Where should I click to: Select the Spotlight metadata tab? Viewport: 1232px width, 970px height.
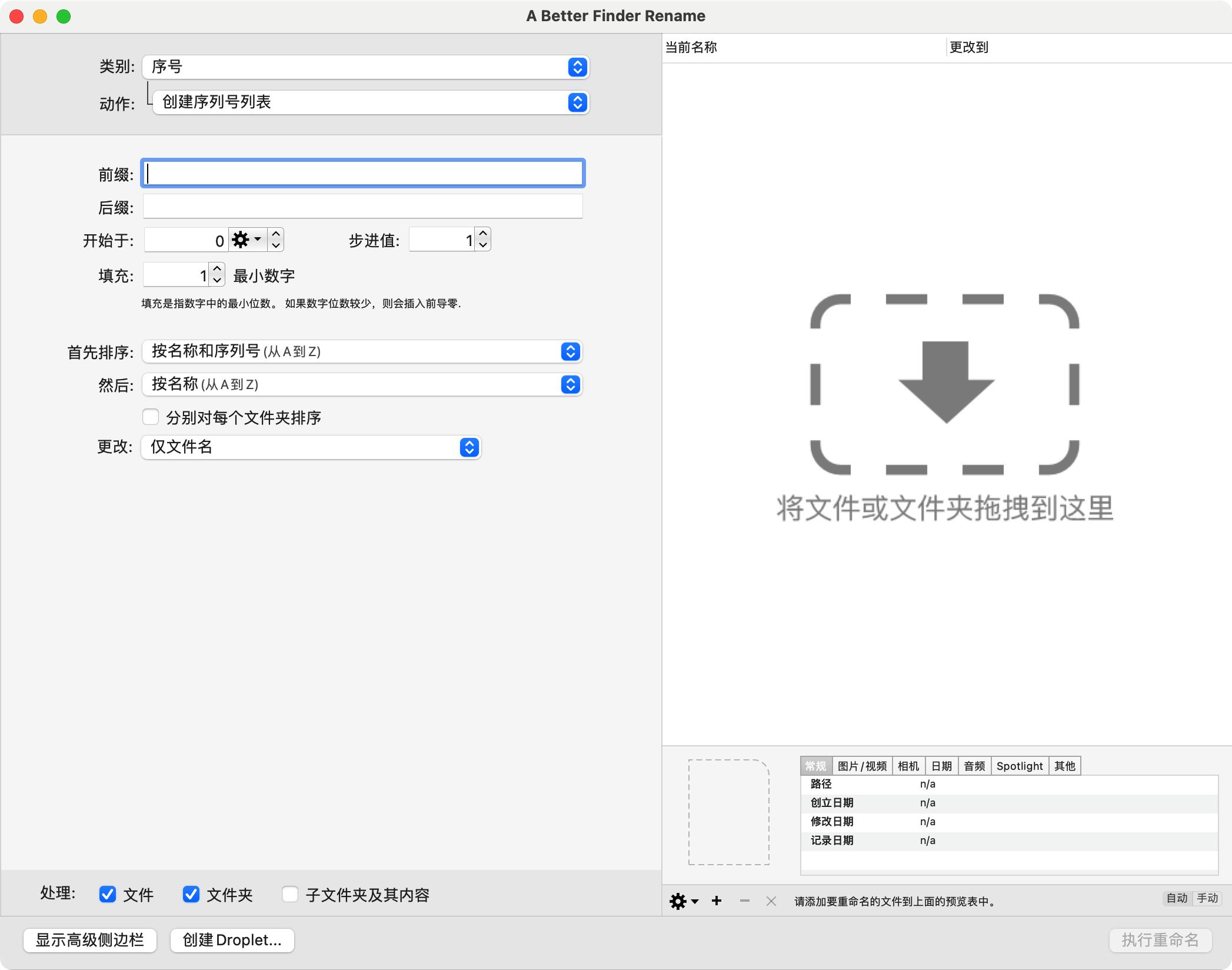tap(1020, 765)
